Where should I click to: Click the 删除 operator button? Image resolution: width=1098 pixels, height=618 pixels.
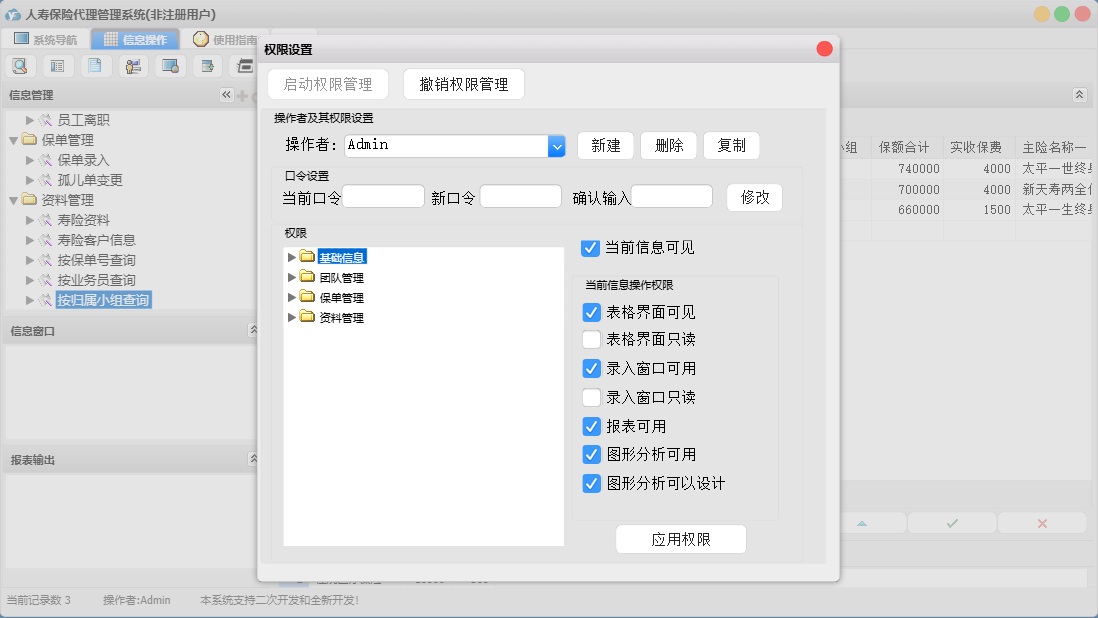click(x=669, y=146)
